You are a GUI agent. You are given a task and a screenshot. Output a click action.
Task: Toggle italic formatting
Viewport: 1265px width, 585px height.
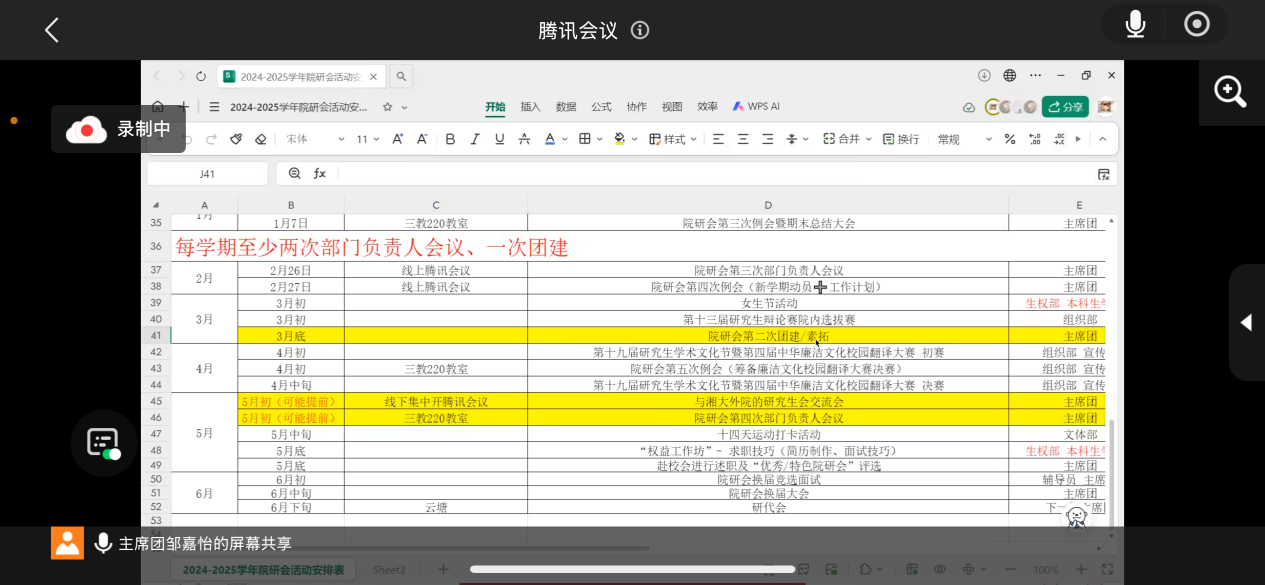click(x=475, y=139)
